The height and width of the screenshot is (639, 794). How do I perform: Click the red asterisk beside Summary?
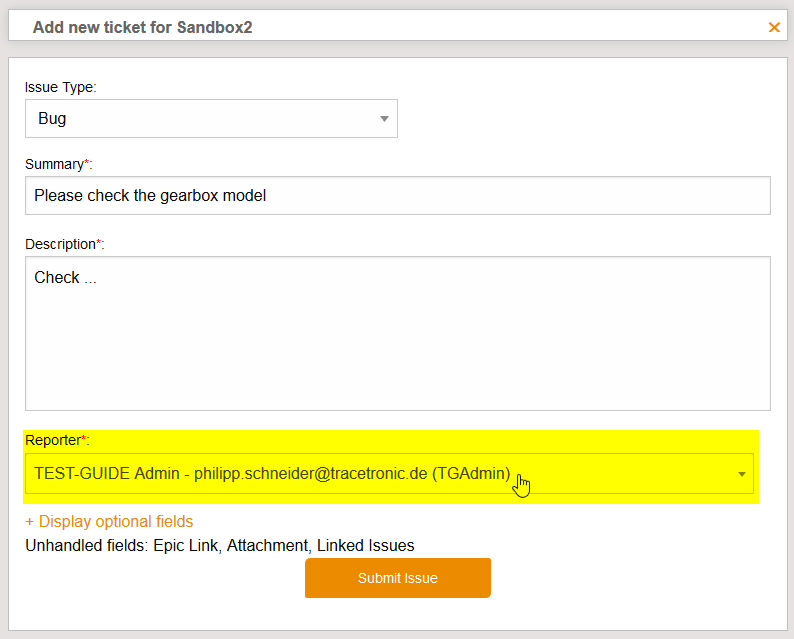[x=86, y=162]
